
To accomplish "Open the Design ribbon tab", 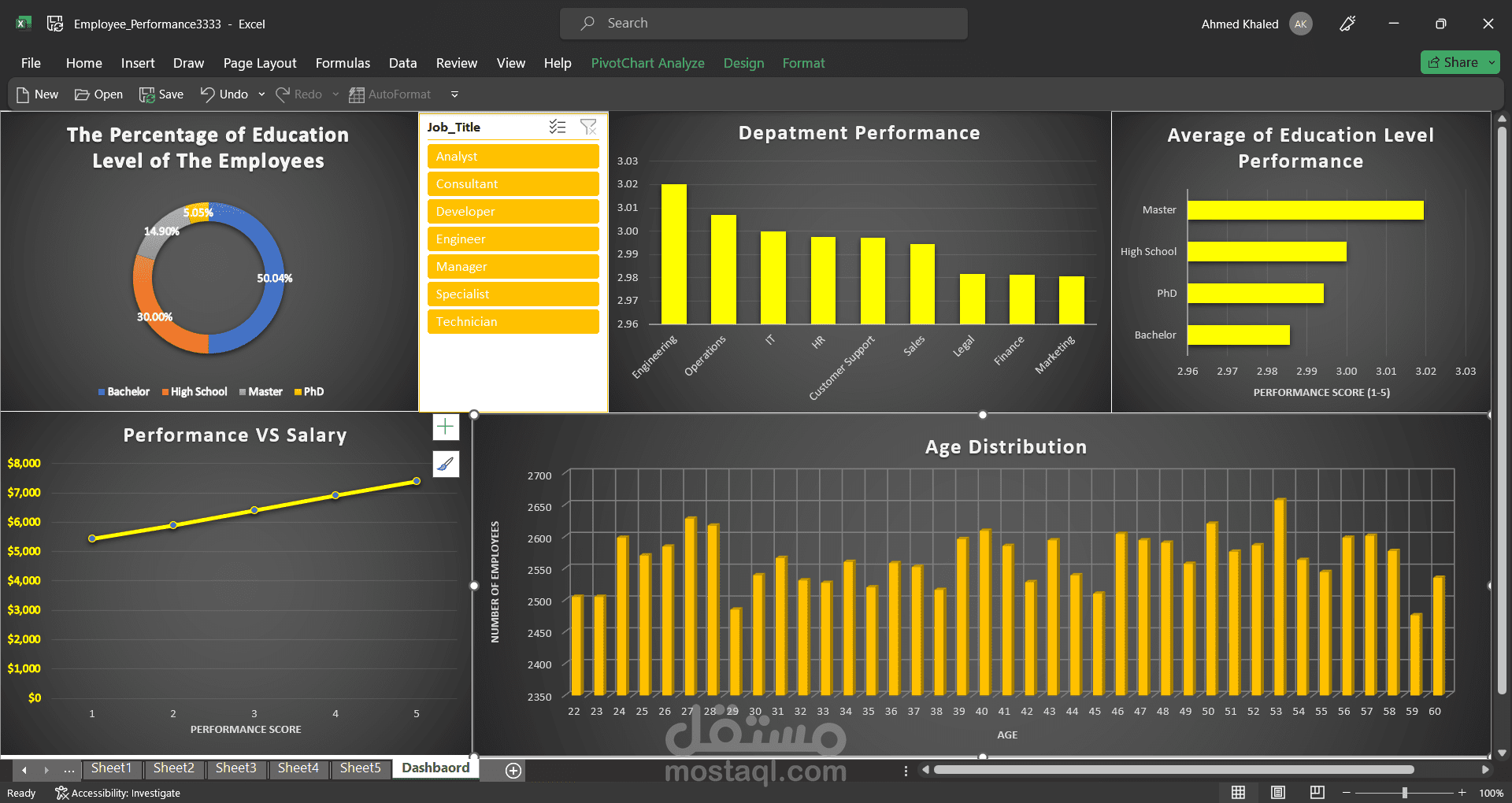I will (x=743, y=63).
